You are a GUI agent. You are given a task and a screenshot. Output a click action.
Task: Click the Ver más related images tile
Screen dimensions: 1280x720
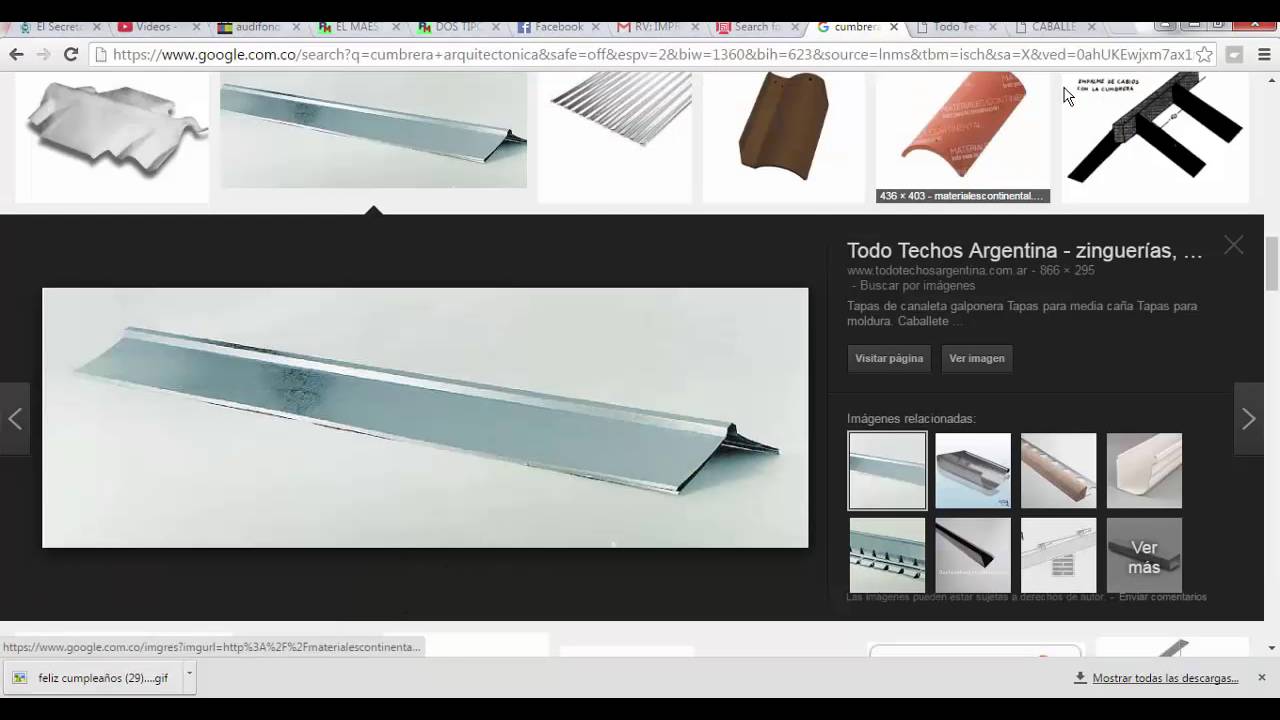click(x=1144, y=555)
